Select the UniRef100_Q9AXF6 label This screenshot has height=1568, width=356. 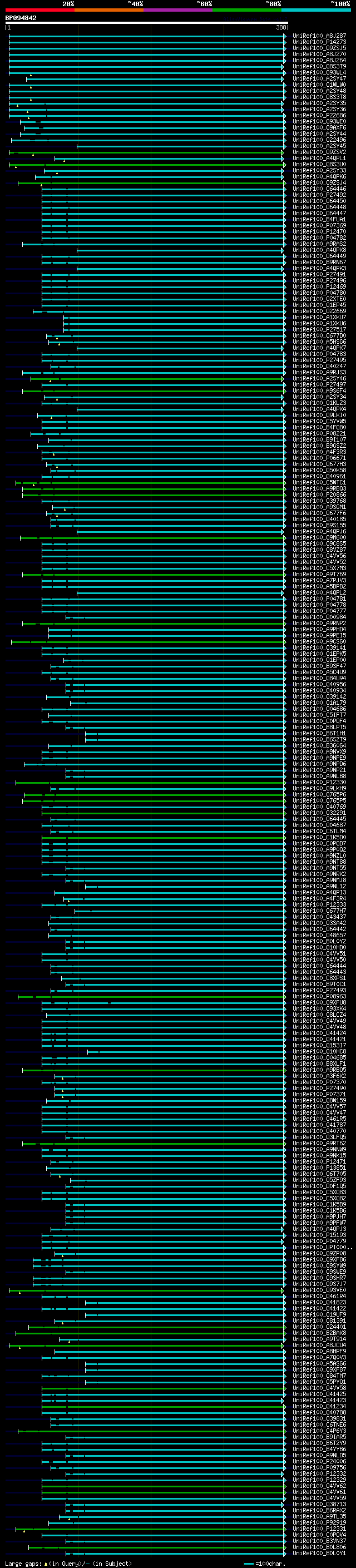click(319, 128)
